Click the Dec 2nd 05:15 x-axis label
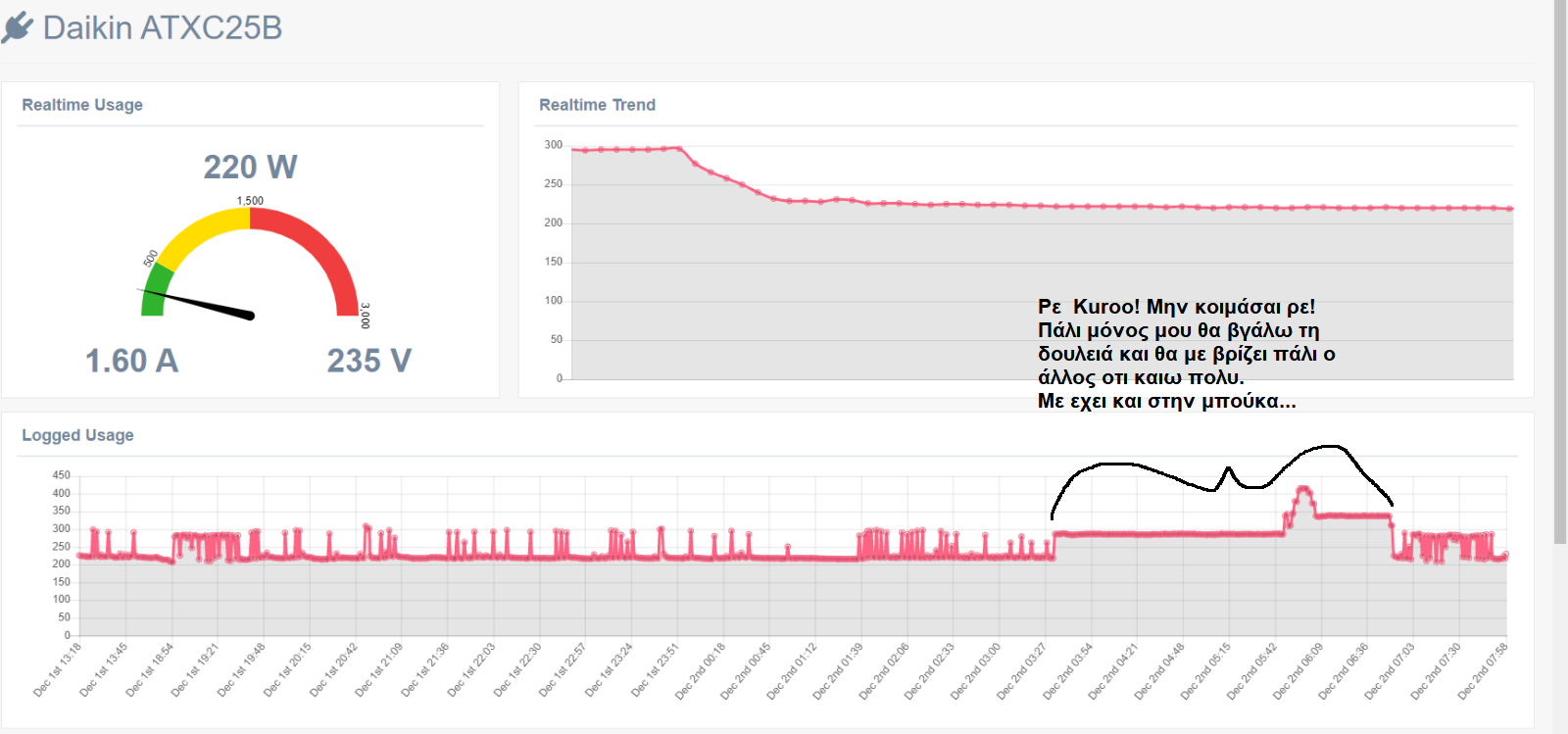The image size is (1568, 734). click(x=1205, y=670)
